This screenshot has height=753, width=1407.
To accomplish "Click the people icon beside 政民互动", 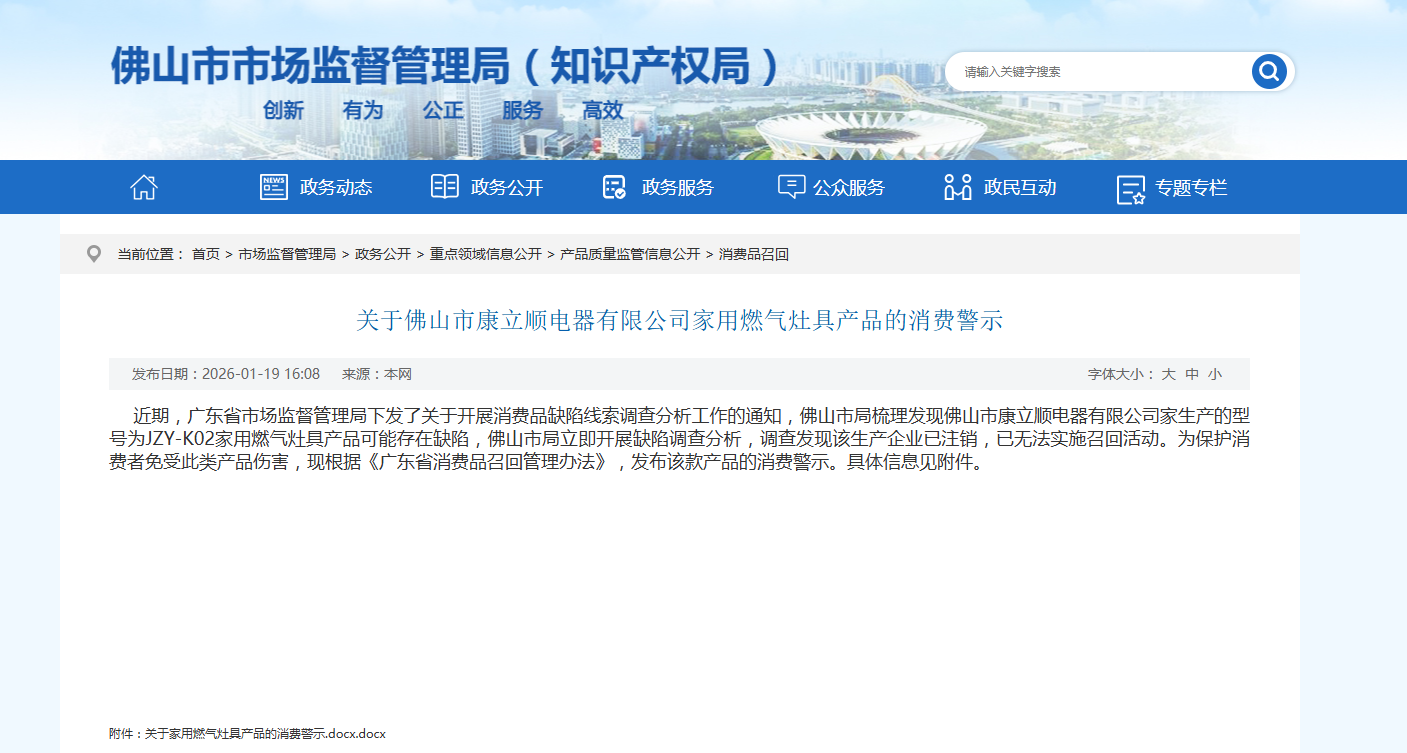I will click(x=958, y=187).
